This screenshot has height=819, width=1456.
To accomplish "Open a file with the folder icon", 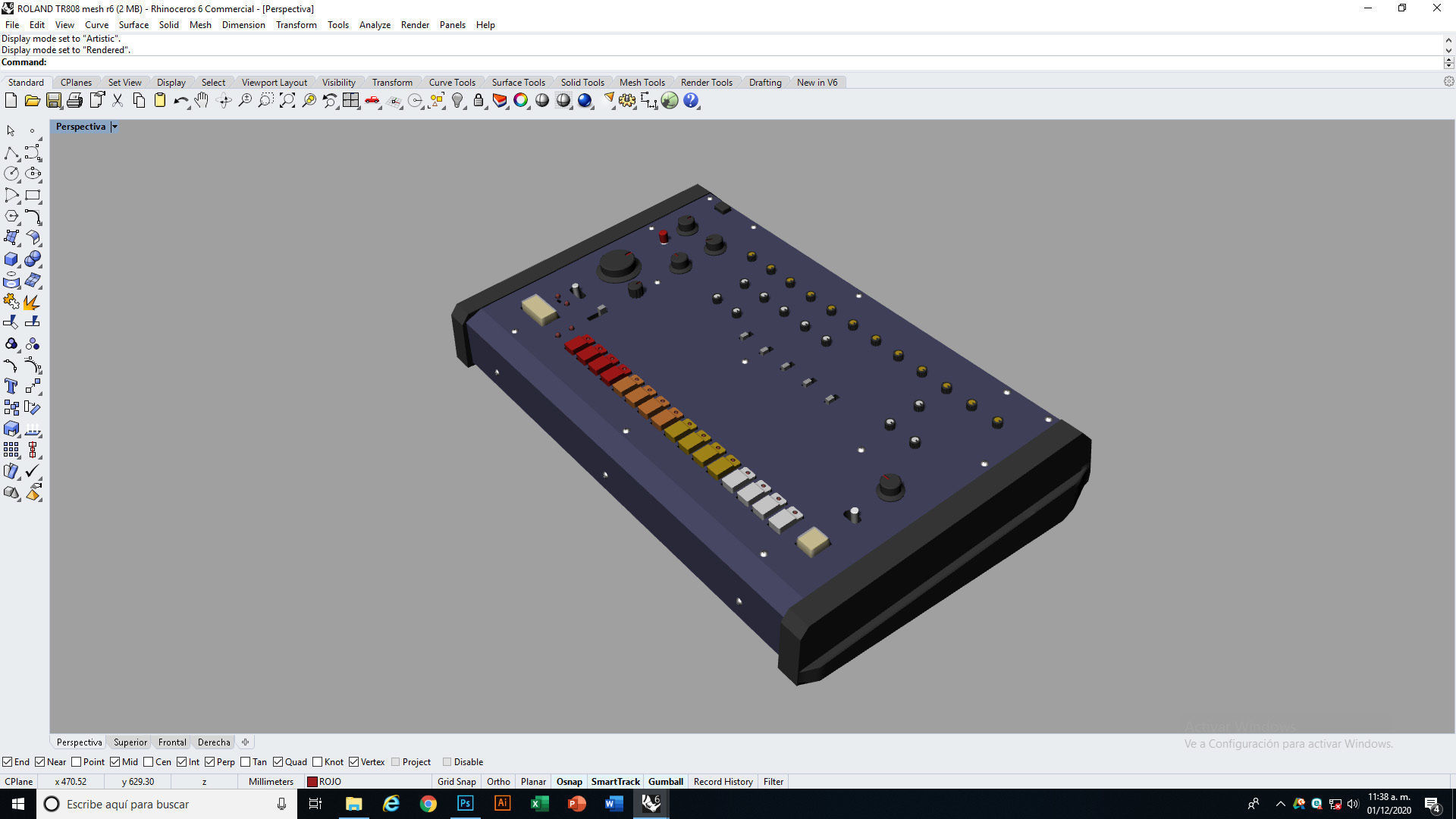I will 32,100.
